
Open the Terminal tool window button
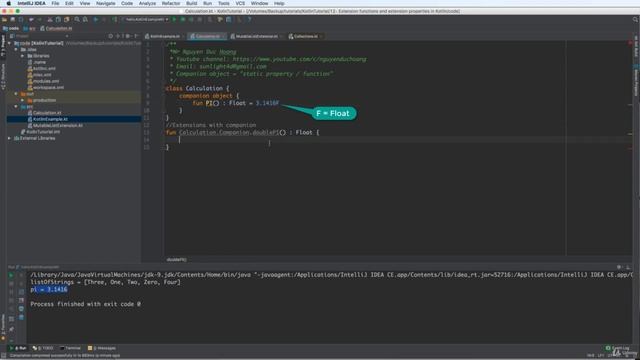point(71,348)
